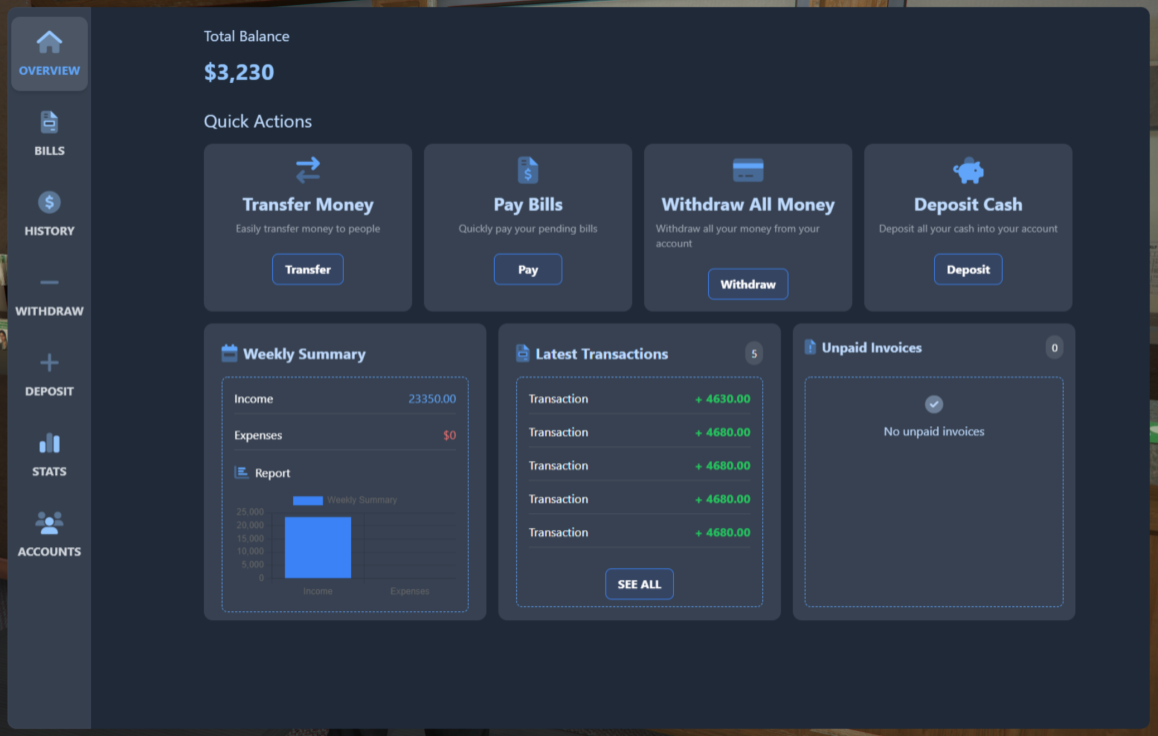Viewport: 1158px width, 736px height.
Task: Open the Withdraw section from the sidebar
Action: tap(49, 295)
